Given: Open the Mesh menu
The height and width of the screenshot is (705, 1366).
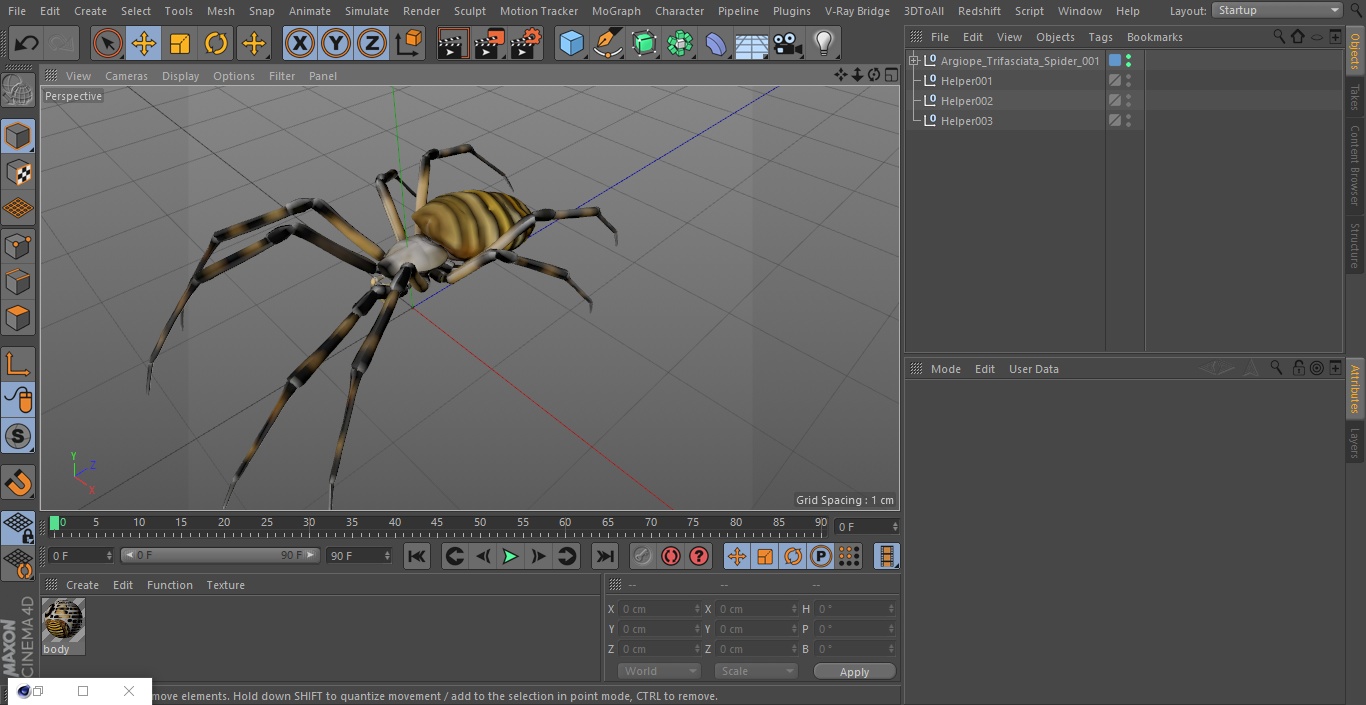Looking at the screenshot, I should [x=221, y=11].
